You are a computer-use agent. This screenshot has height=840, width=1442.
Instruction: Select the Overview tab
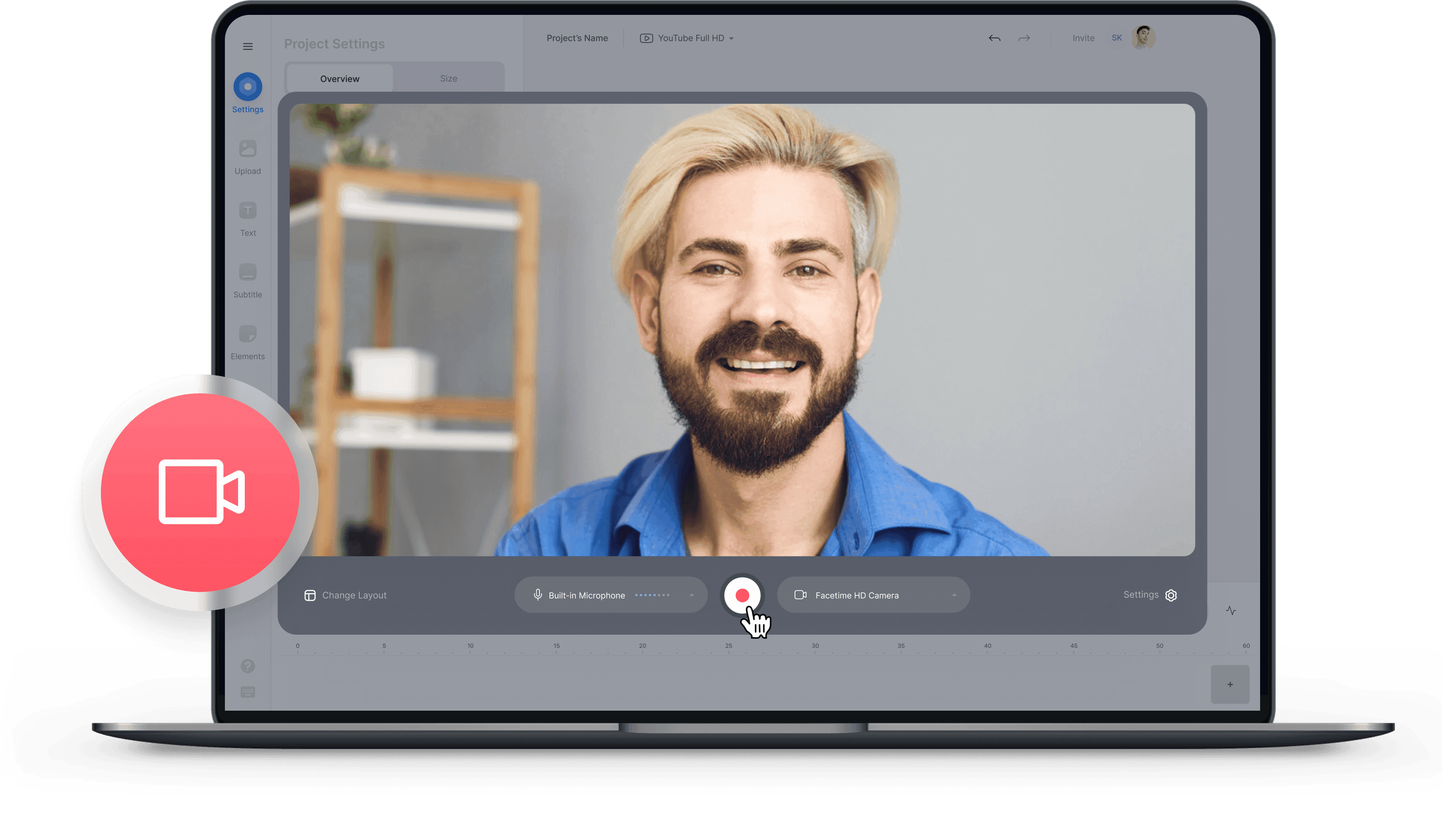340,79
